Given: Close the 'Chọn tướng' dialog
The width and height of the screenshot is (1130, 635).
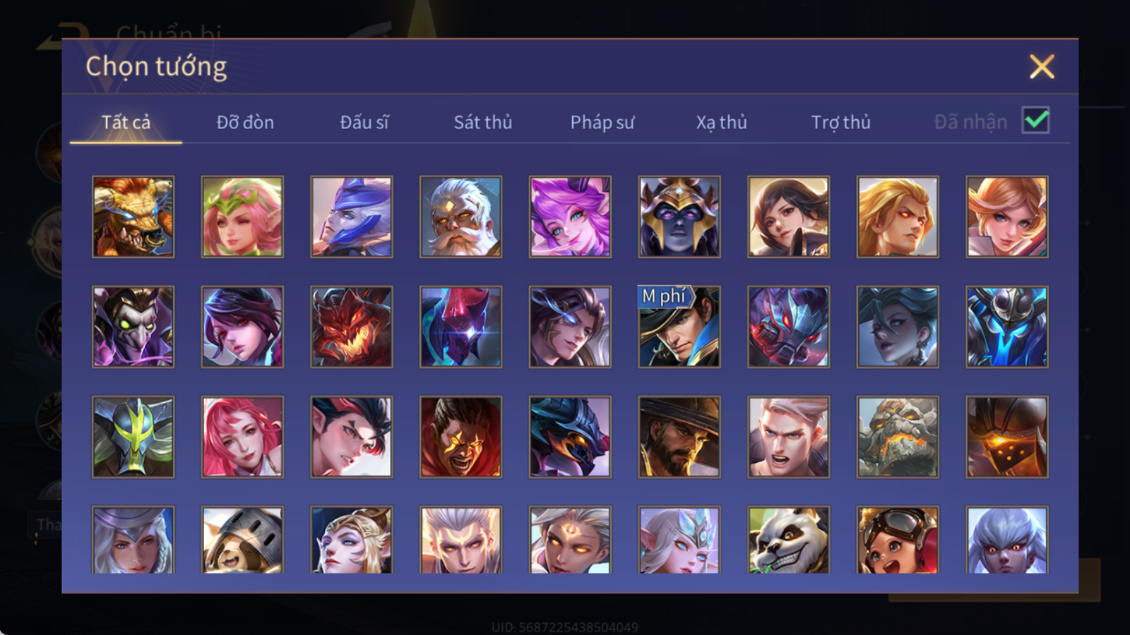Looking at the screenshot, I should [x=1041, y=66].
